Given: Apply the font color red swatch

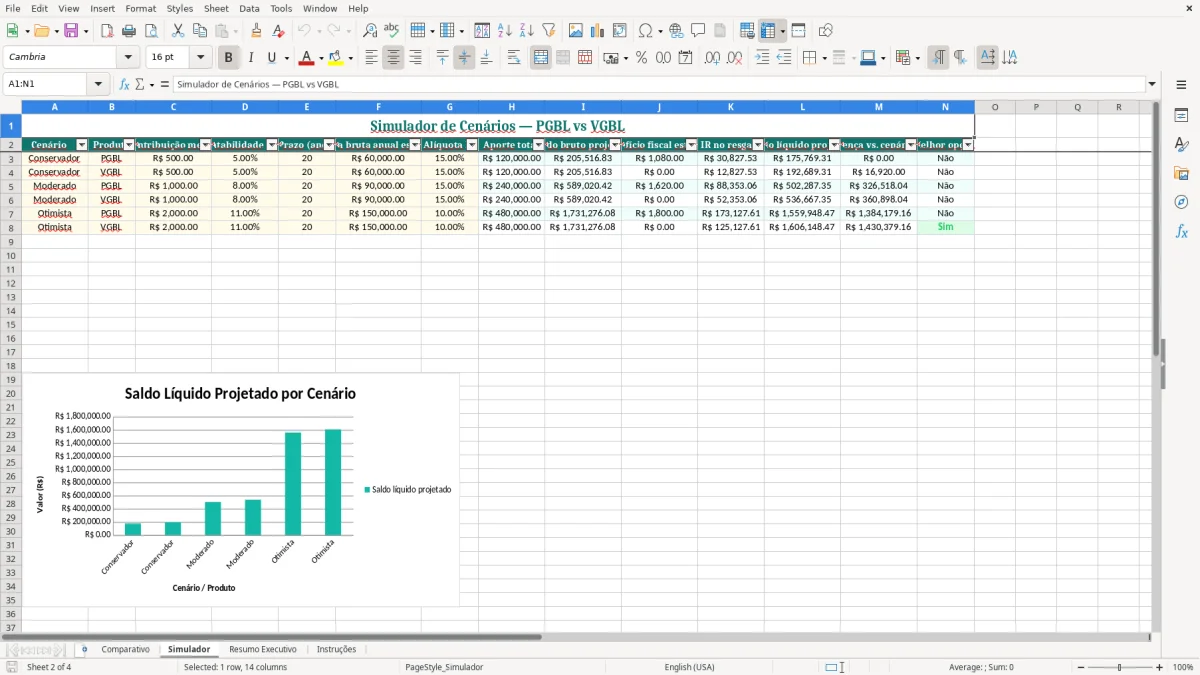Looking at the screenshot, I should [307, 58].
